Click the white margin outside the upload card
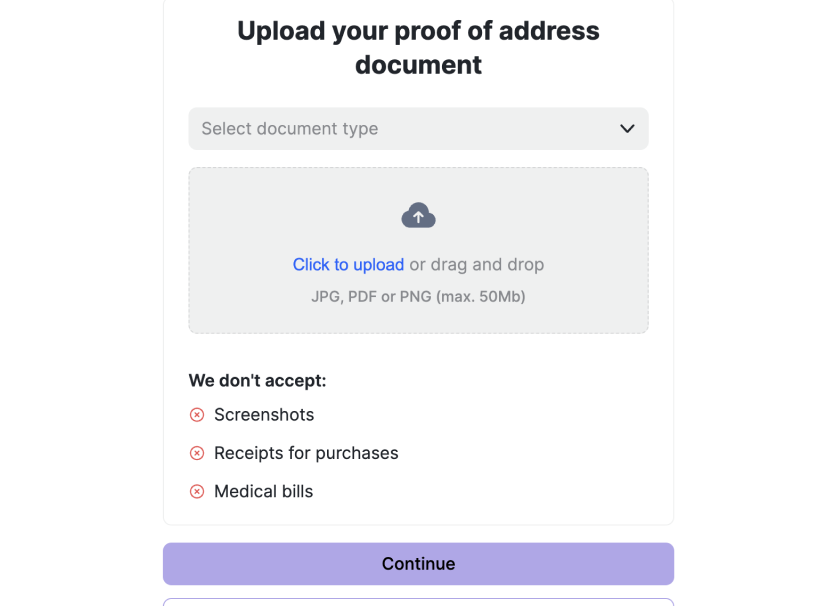The width and height of the screenshot is (837, 606). [80, 267]
